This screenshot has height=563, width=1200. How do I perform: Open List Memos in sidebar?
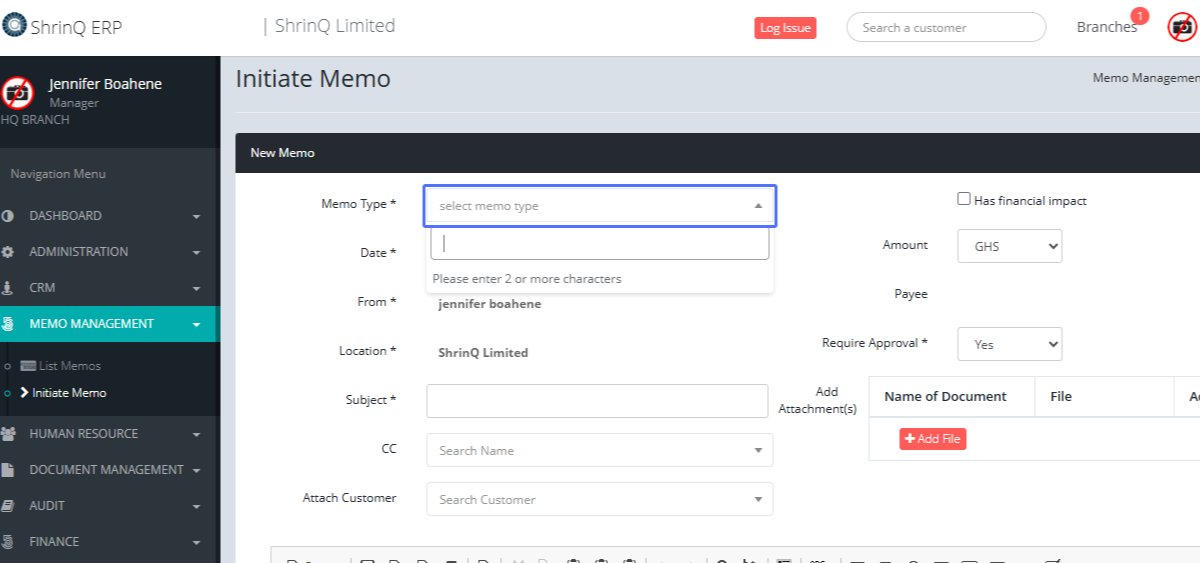pyautogui.click(x=69, y=366)
